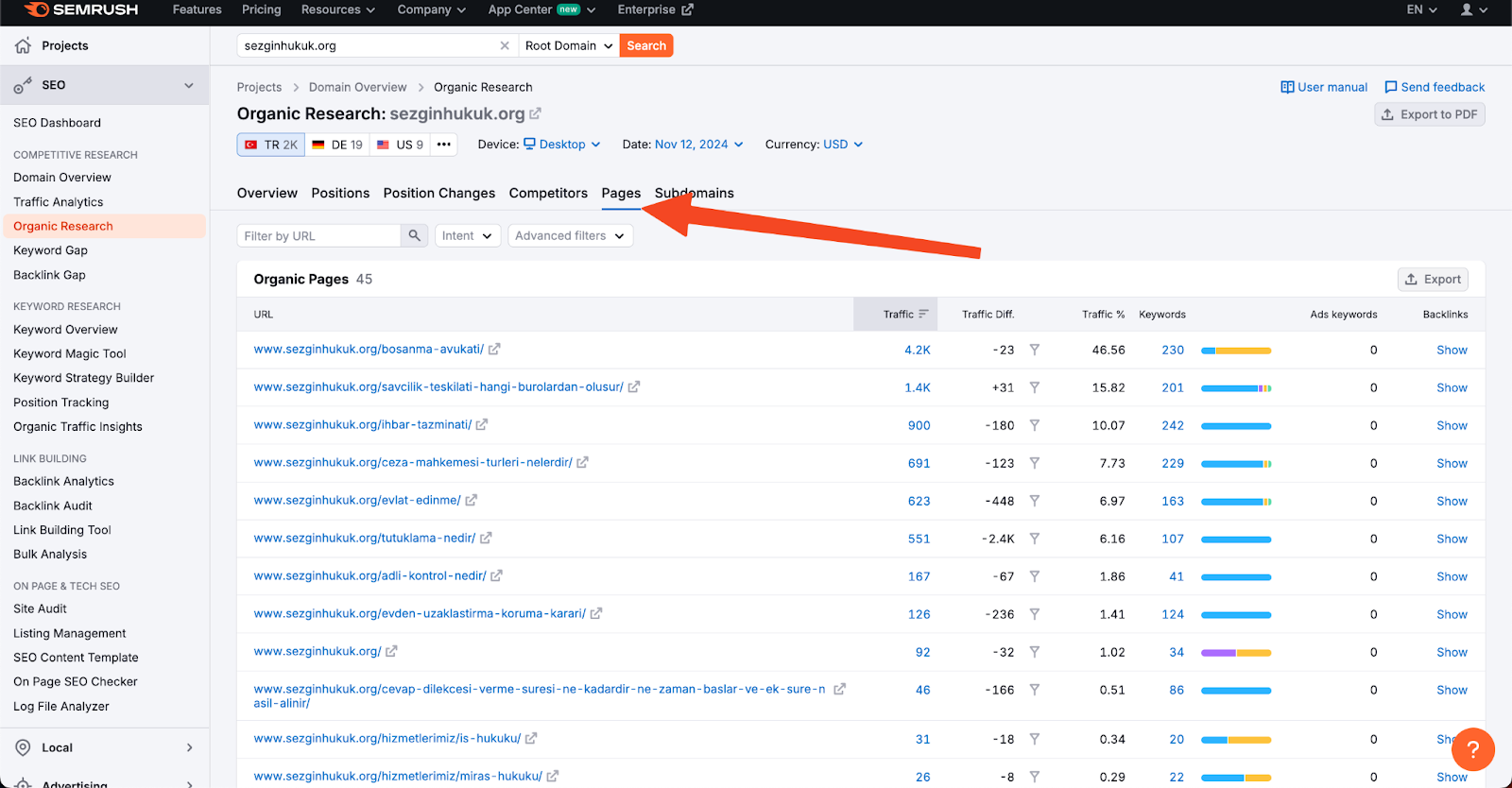The height and width of the screenshot is (788, 1512).
Task: Open the Domain Overview breadcrumb
Action: click(x=358, y=87)
